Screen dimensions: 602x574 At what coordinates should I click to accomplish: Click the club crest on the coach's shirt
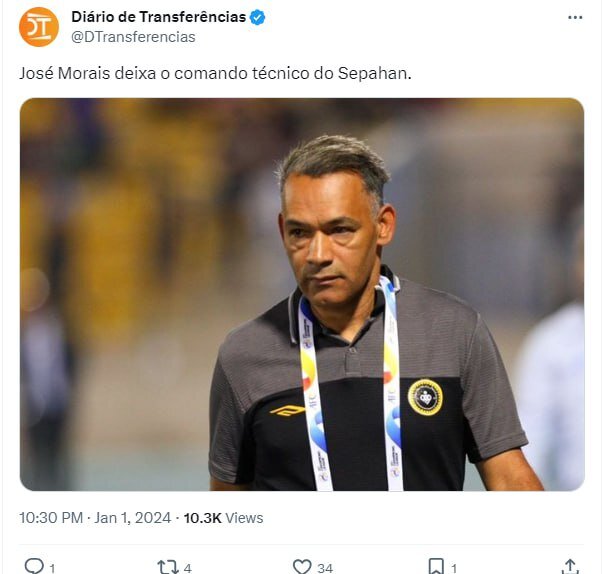(425, 397)
